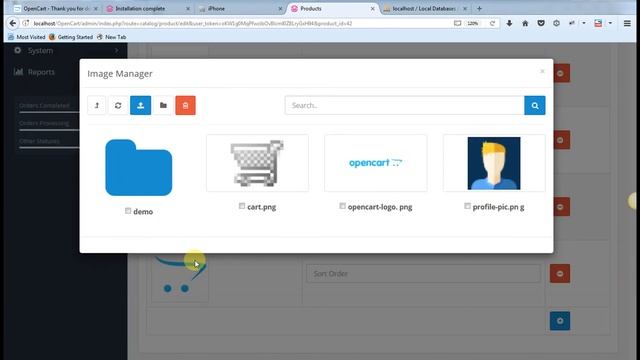Open the Getting Started bookmark
The height and width of the screenshot is (360, 640).
pos(71,37)
